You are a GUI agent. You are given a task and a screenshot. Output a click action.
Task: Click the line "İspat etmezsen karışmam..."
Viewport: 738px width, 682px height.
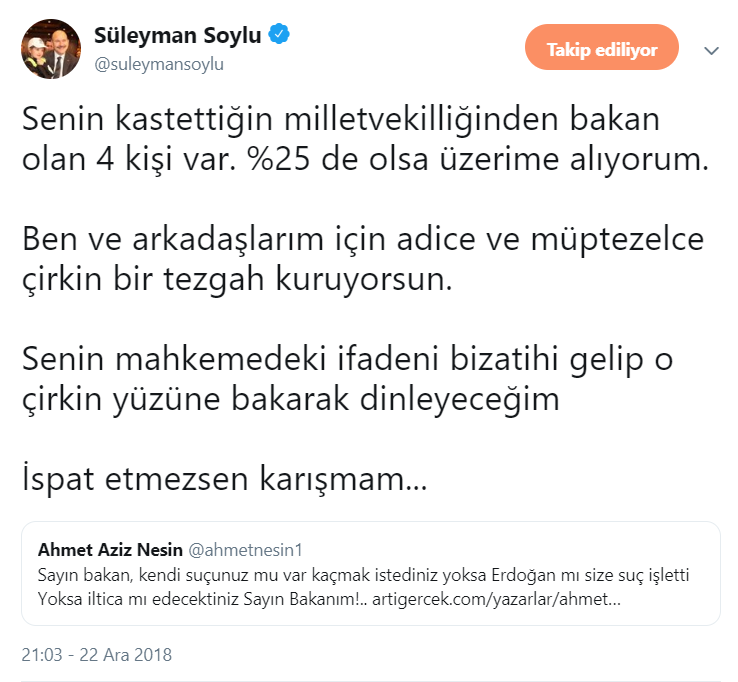[x=224, y=477]
